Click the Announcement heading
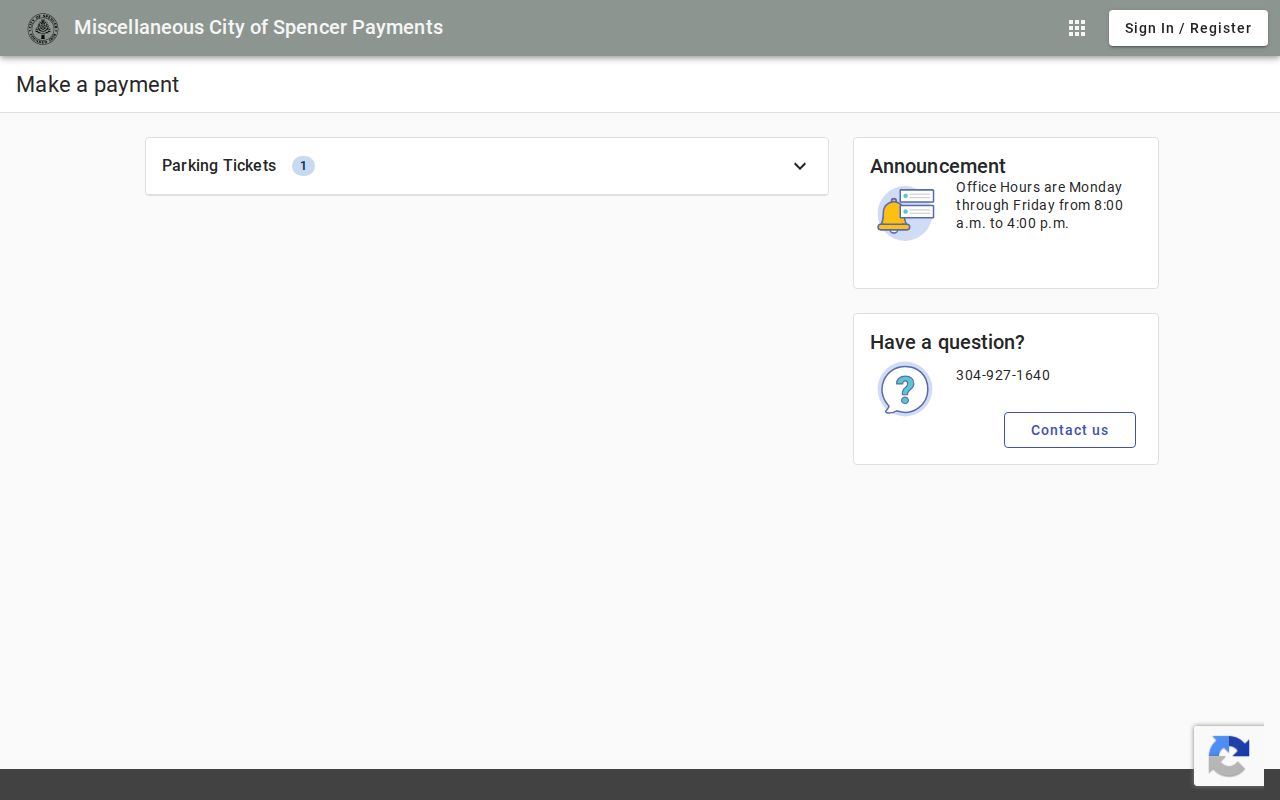 [x=938, y=166]
